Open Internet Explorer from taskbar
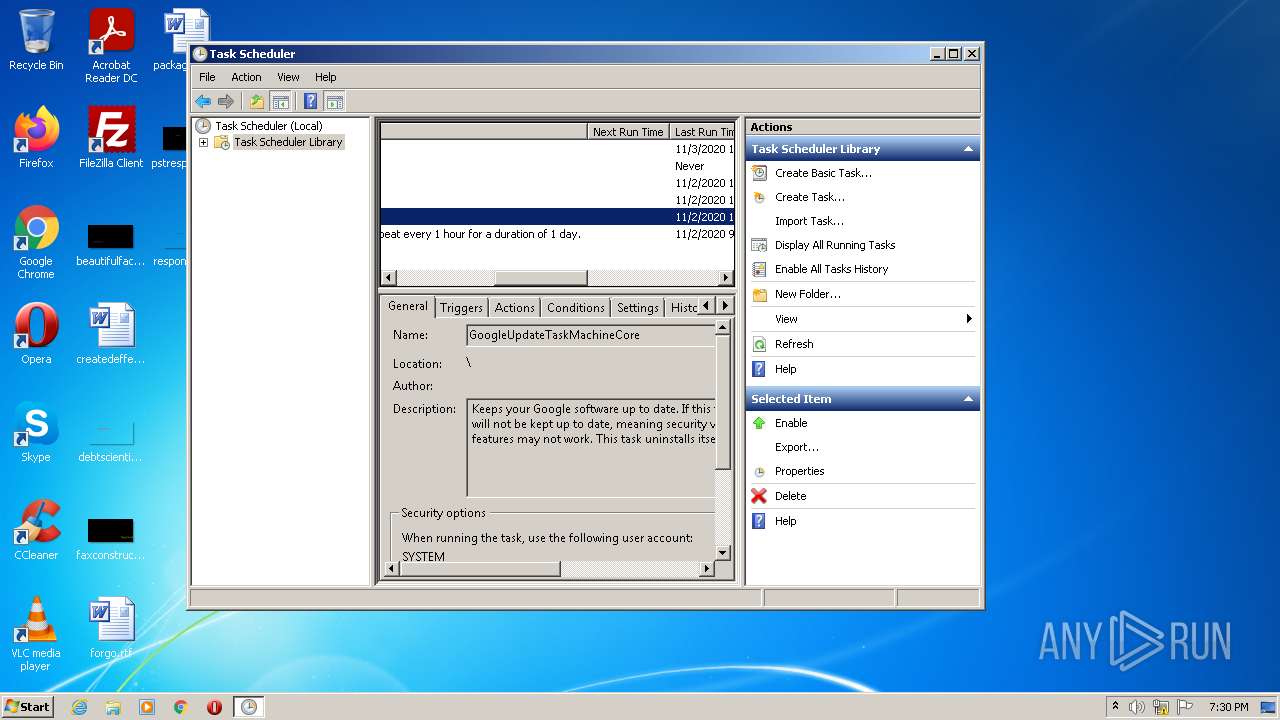1280x720 pixels. [79, 707]
